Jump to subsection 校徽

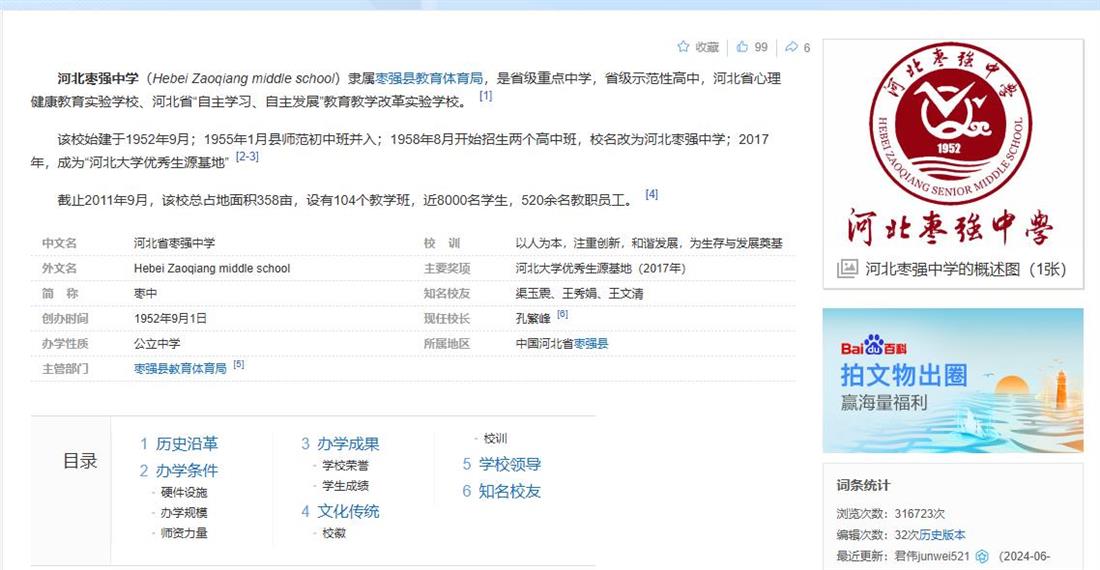tap(334, 533)
